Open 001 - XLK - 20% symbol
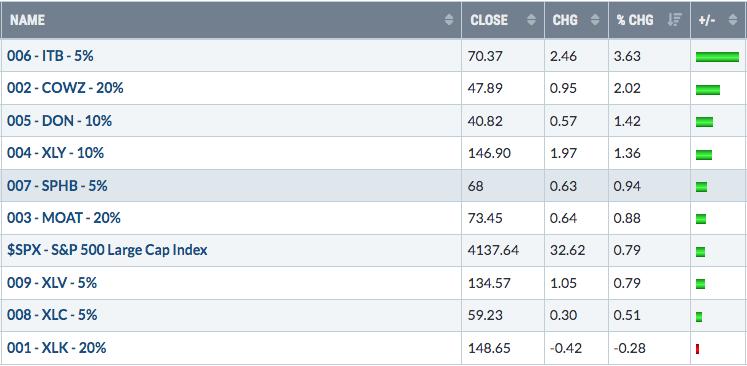 coord(57,347)
